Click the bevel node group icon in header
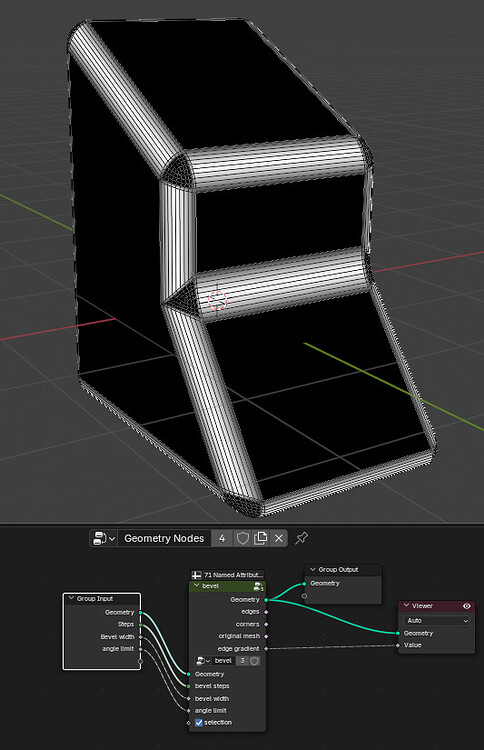Viewport: 484px width, 750px height. [x=258, y=586]
